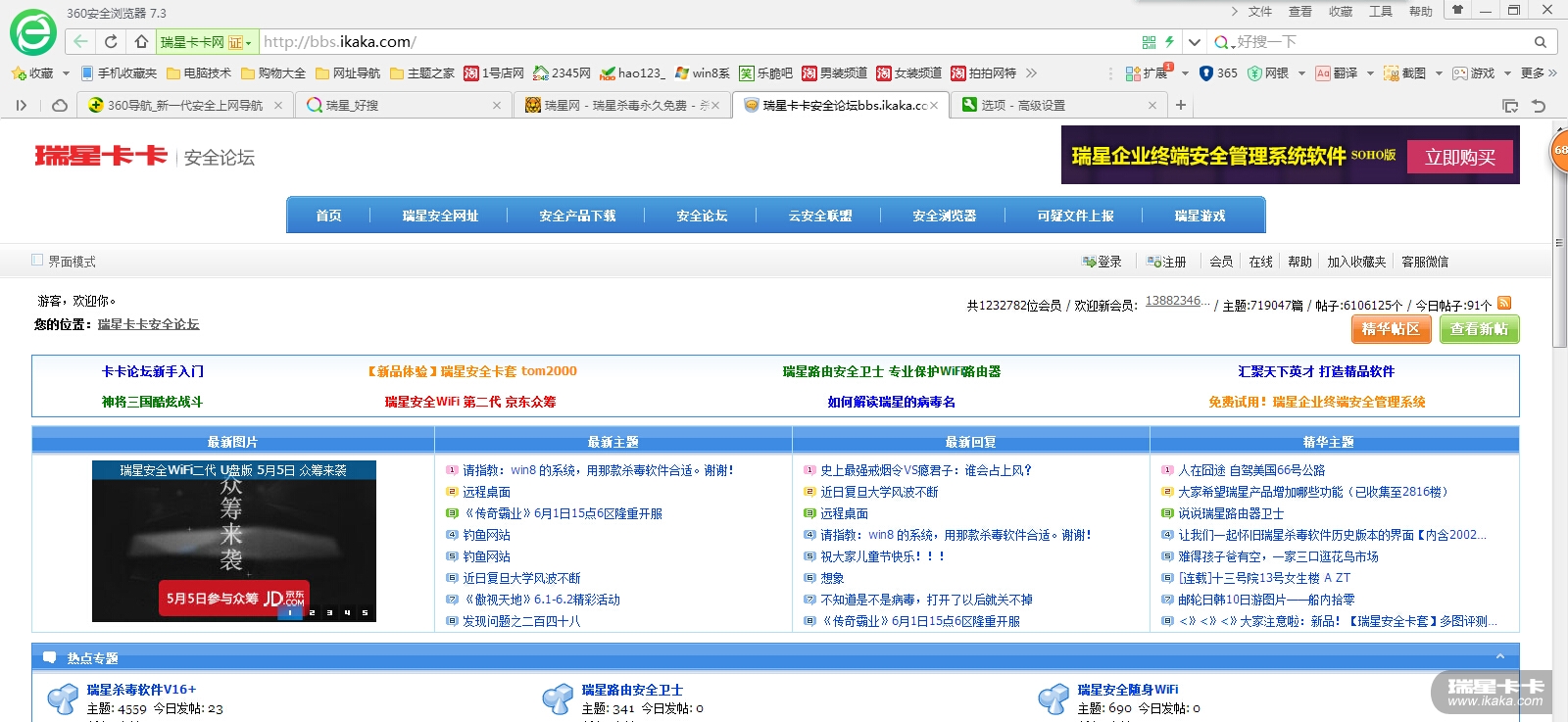Collapse the 热点专题 section arrow

click(1500, 656)
